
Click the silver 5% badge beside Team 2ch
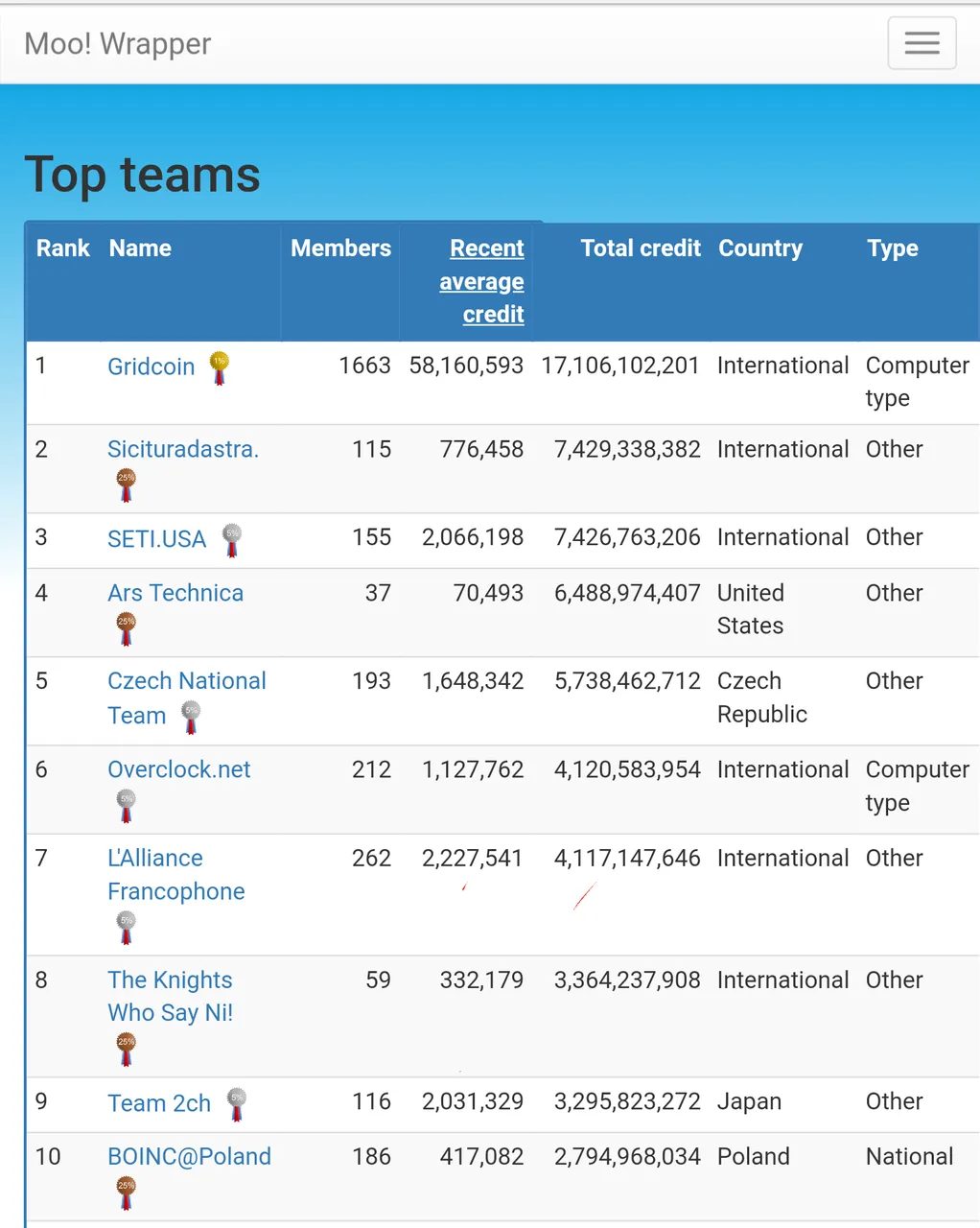pyautogui.click(x=237, y=1104)
